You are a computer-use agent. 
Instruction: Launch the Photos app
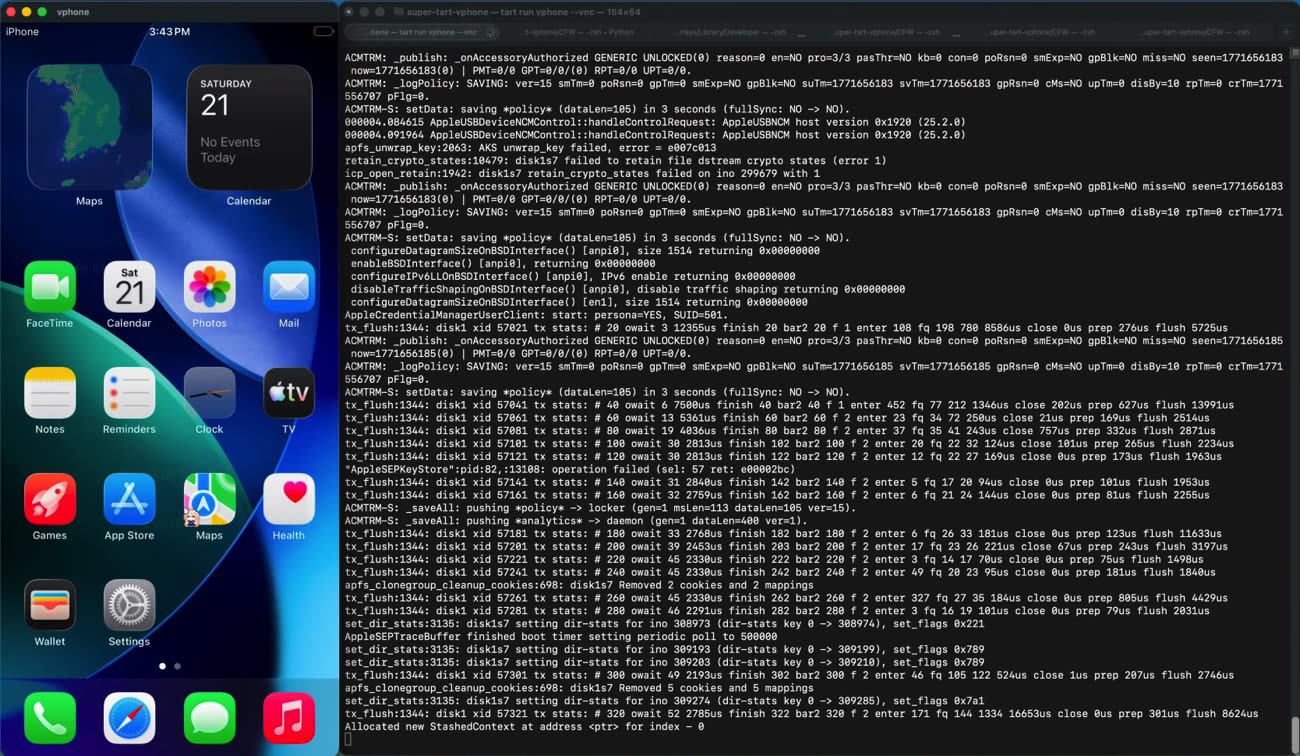click(209, 288)
